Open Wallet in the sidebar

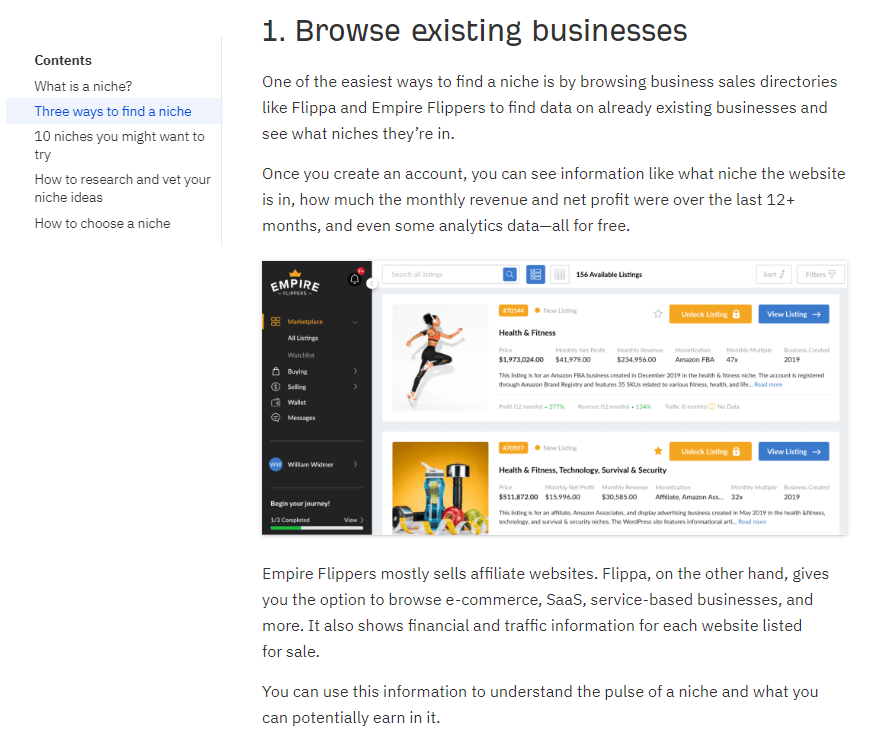coord(297,402)
